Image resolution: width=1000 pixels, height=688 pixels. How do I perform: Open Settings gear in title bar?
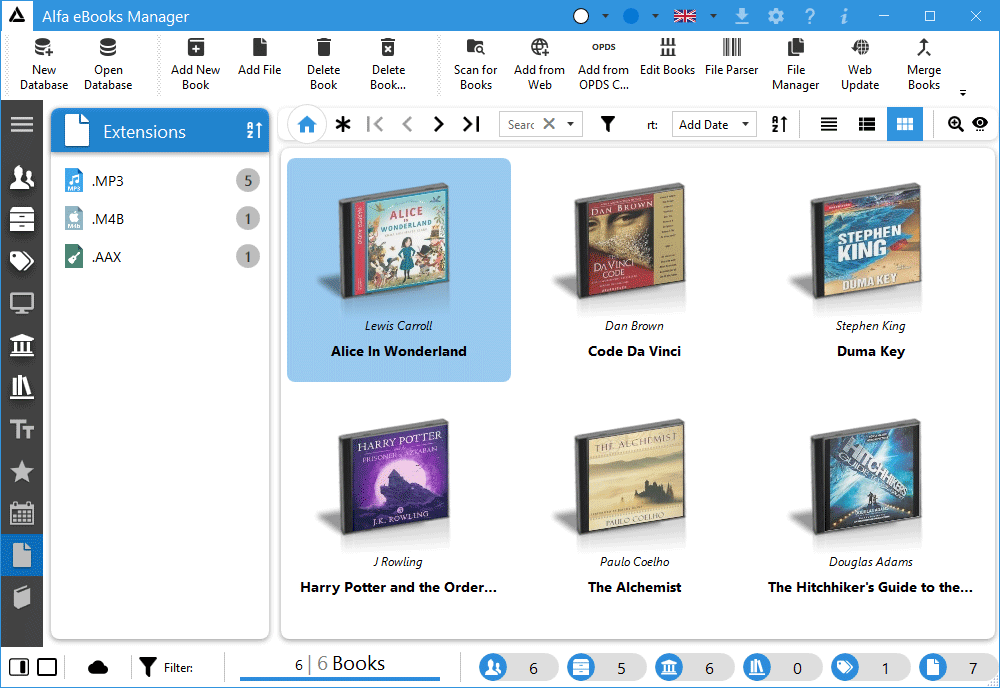tap(776, 16)
